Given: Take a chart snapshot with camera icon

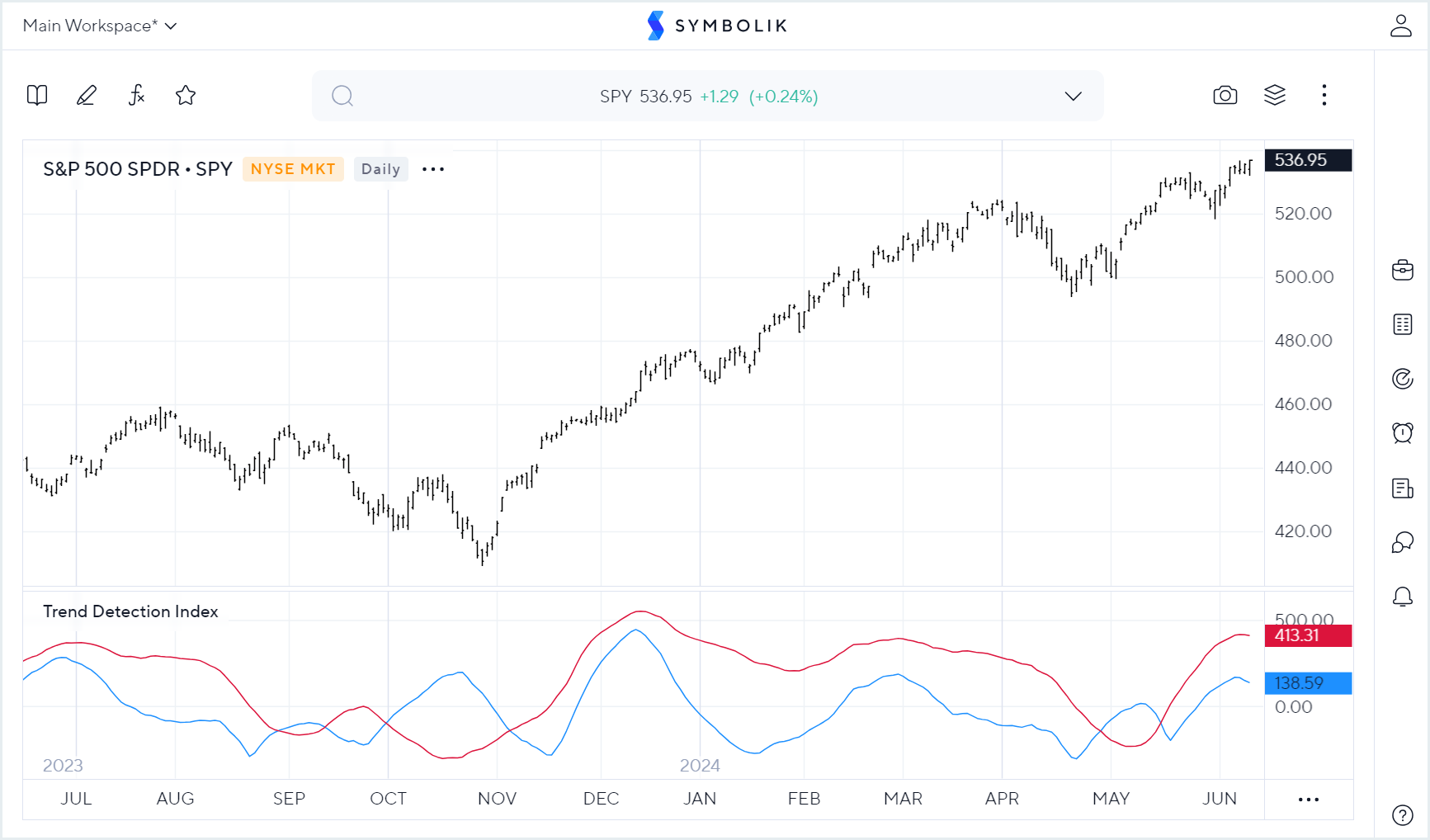Looking at the screenshot, I should 1225,96.
